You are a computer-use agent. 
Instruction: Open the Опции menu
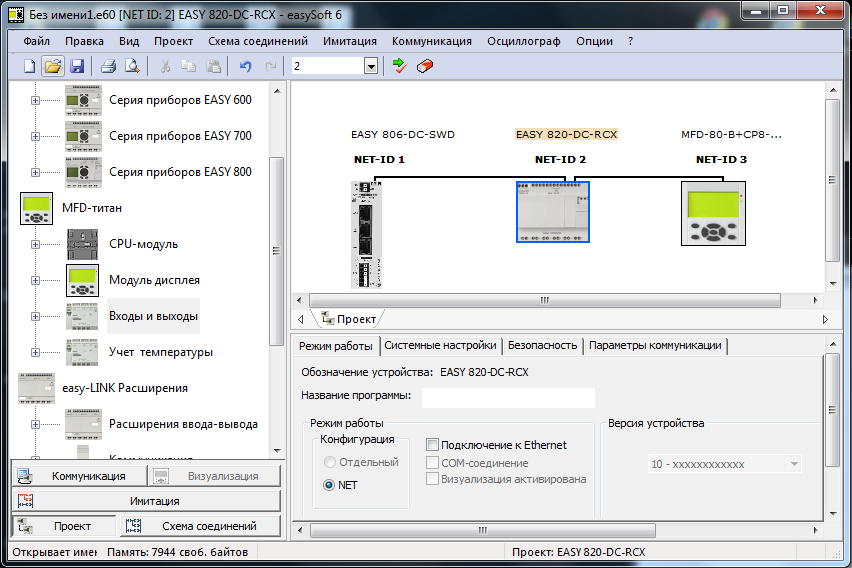(594, 41)
